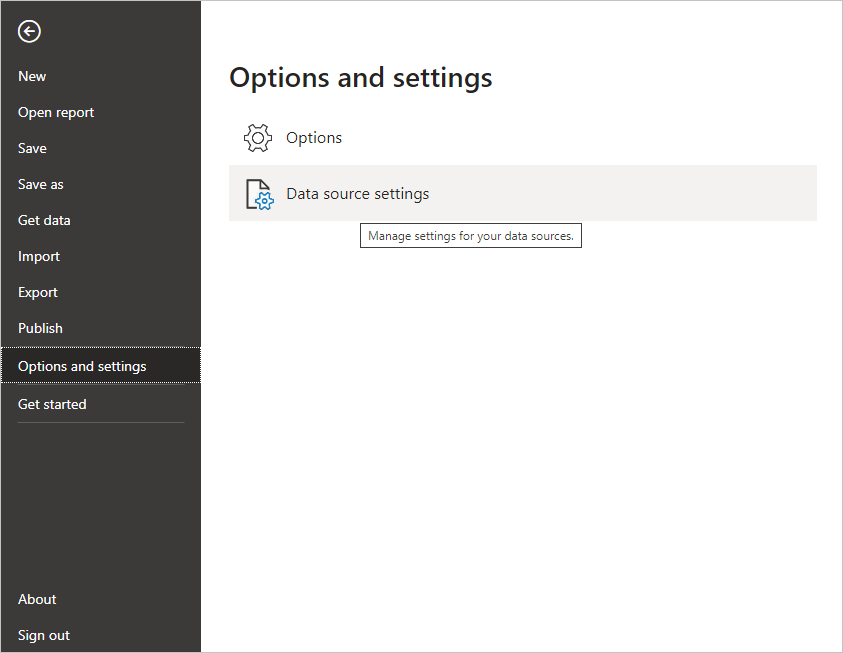Select Export from the sidebar

point(37,291)
